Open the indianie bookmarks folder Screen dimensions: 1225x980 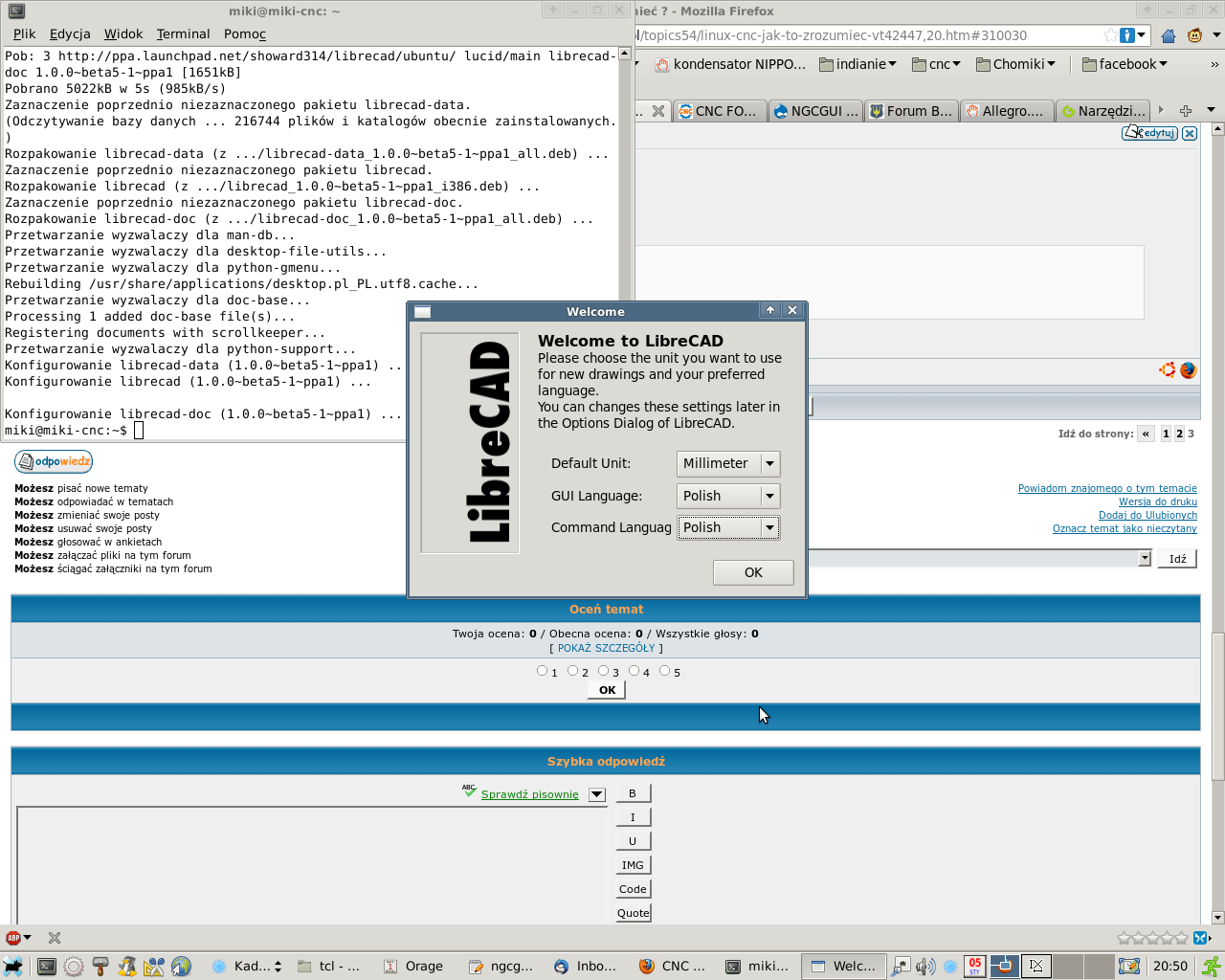coord(858,64)
